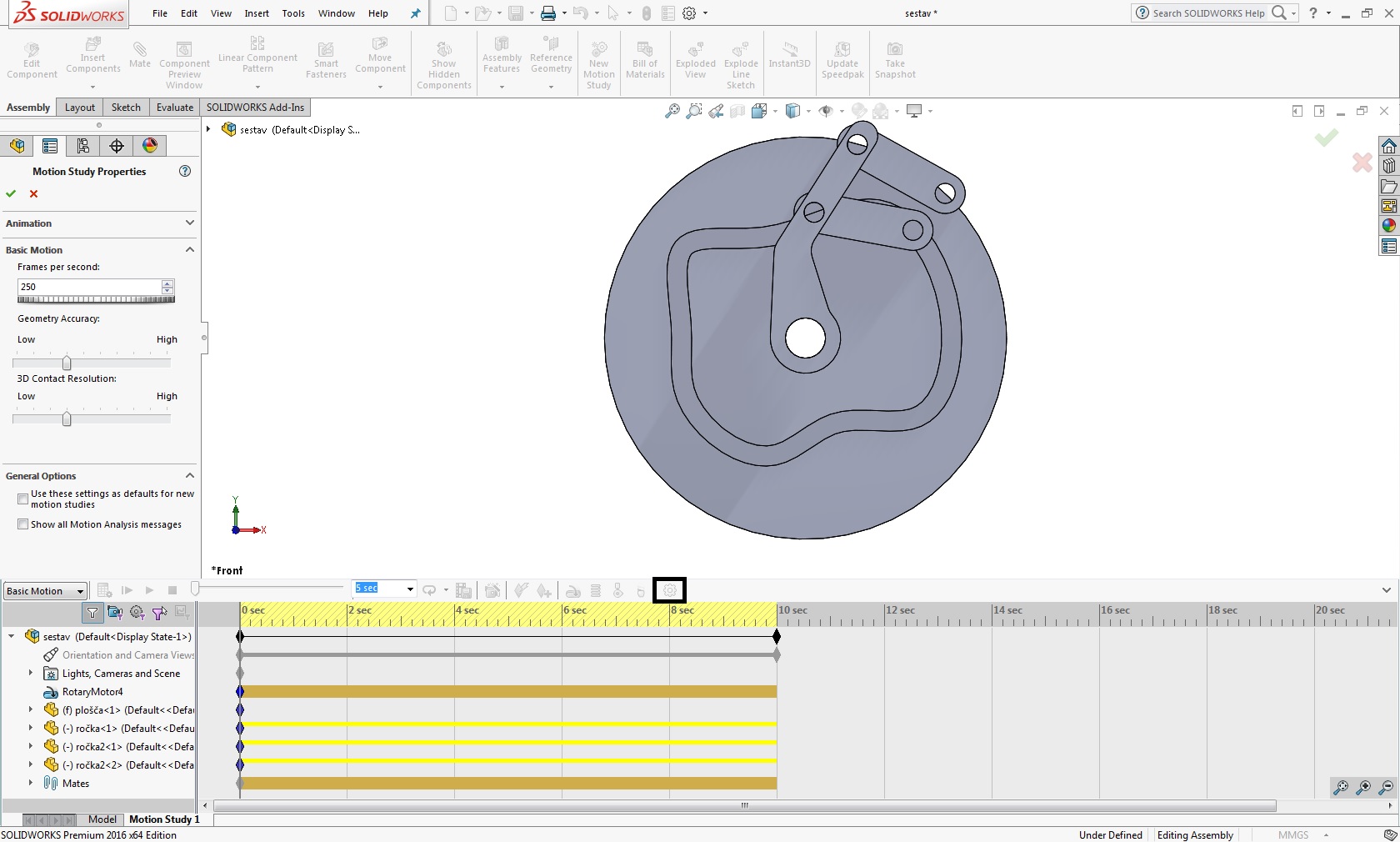This screenshot has width=1400, height=842.
Task: Click the green checkmark to accept properties
Action: pos(11,193)
